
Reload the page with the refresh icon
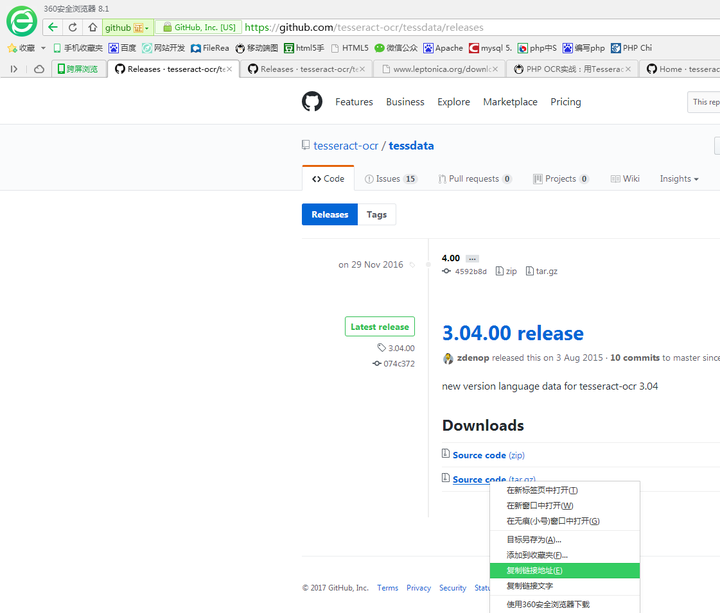73,27
